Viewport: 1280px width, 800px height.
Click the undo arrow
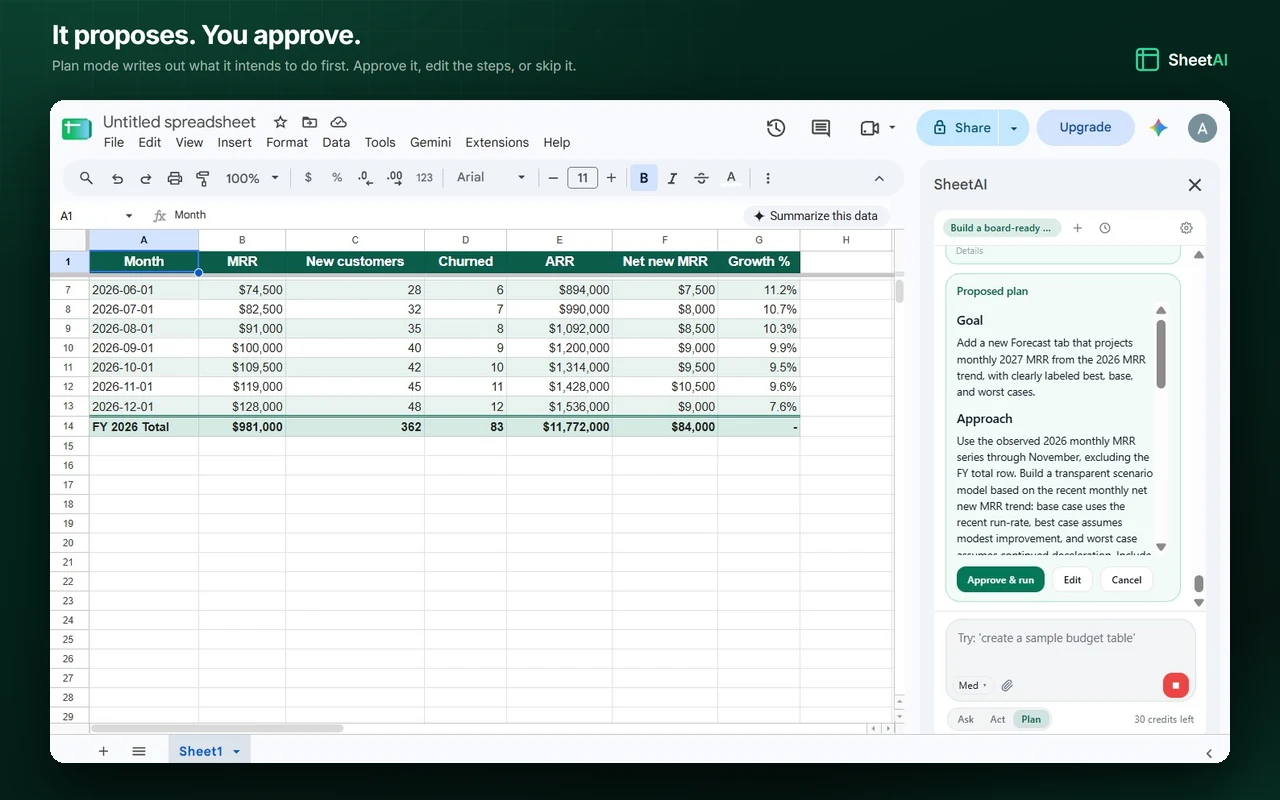117,178
